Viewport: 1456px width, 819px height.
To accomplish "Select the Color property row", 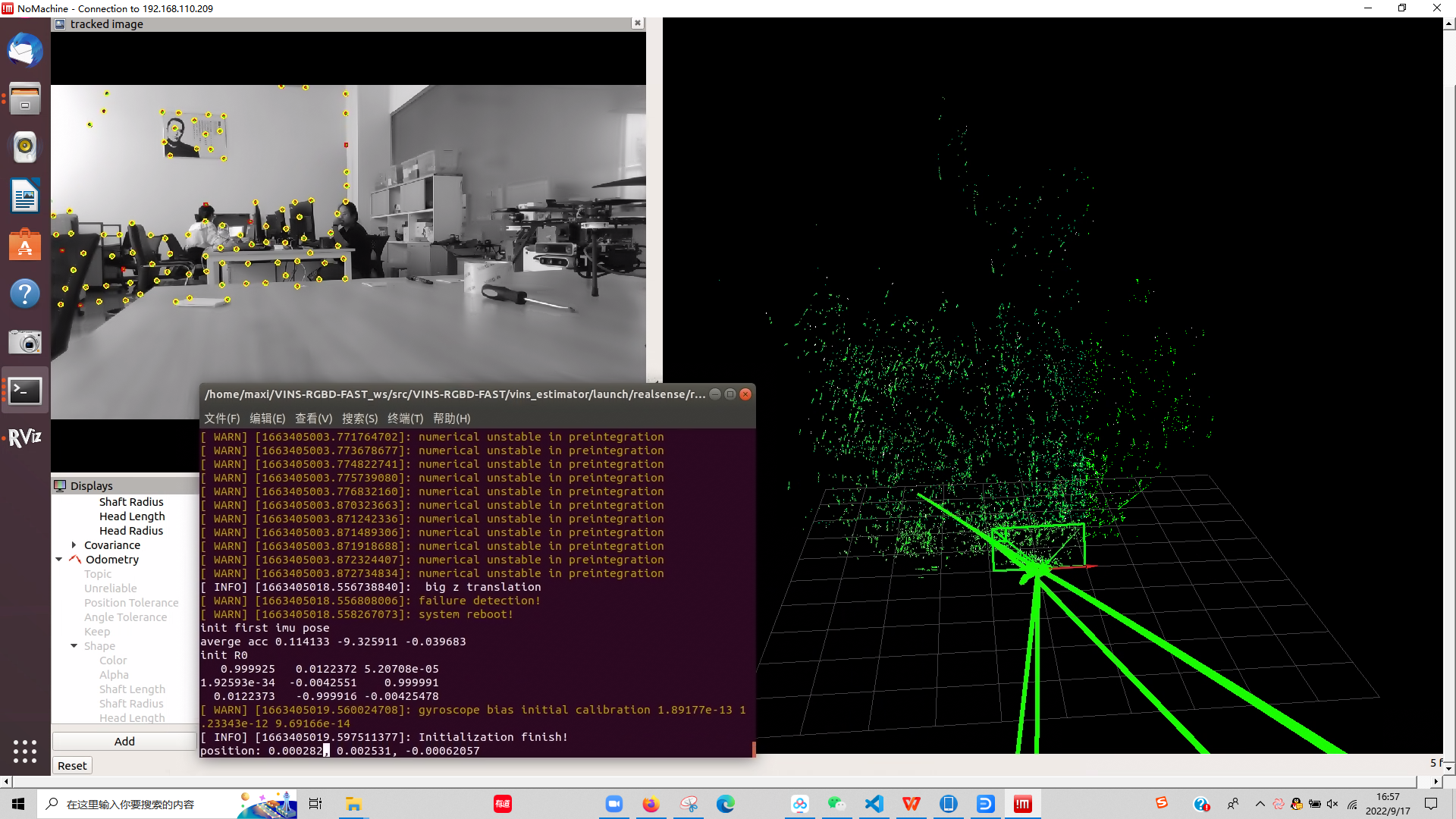I will 113,661.
